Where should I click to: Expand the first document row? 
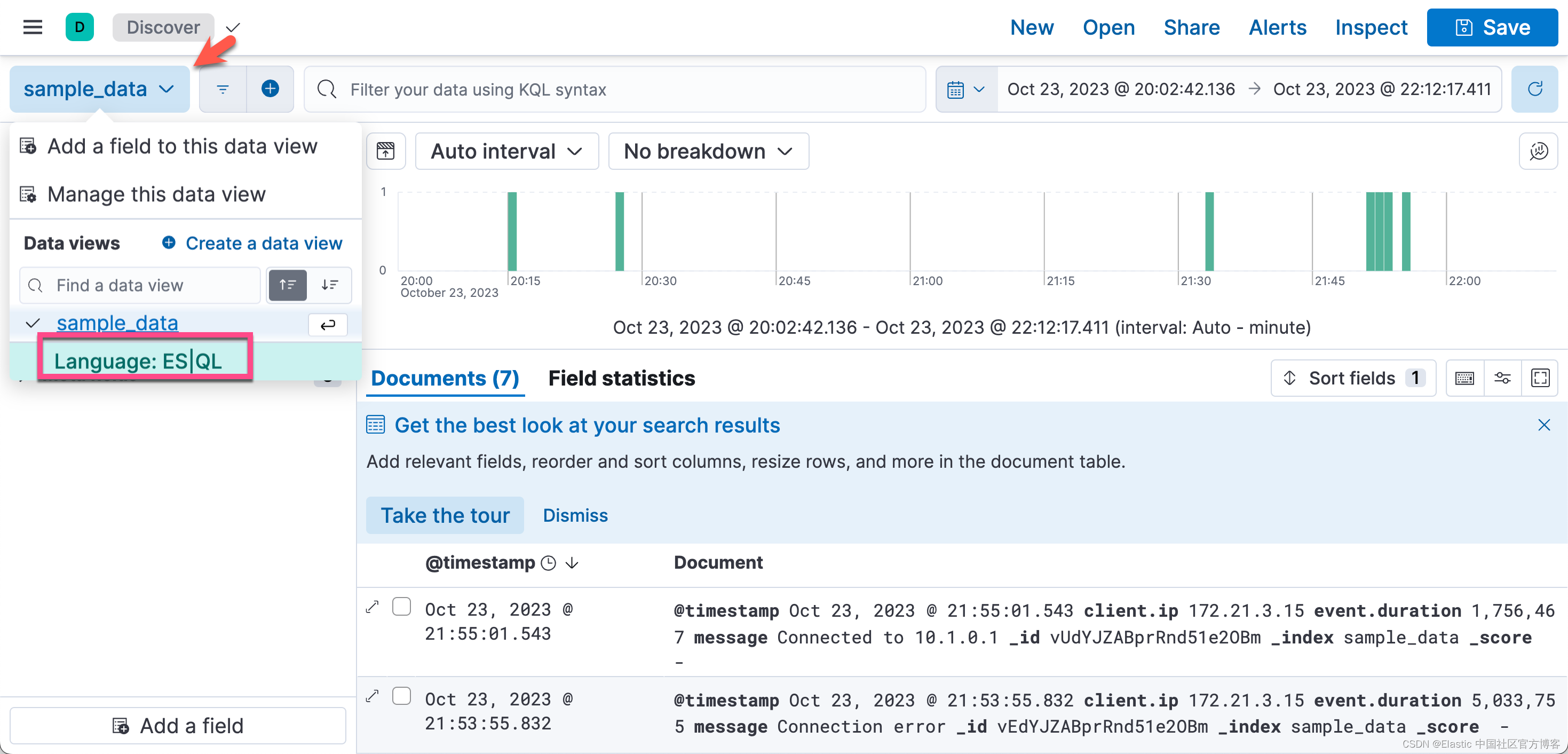373,607
